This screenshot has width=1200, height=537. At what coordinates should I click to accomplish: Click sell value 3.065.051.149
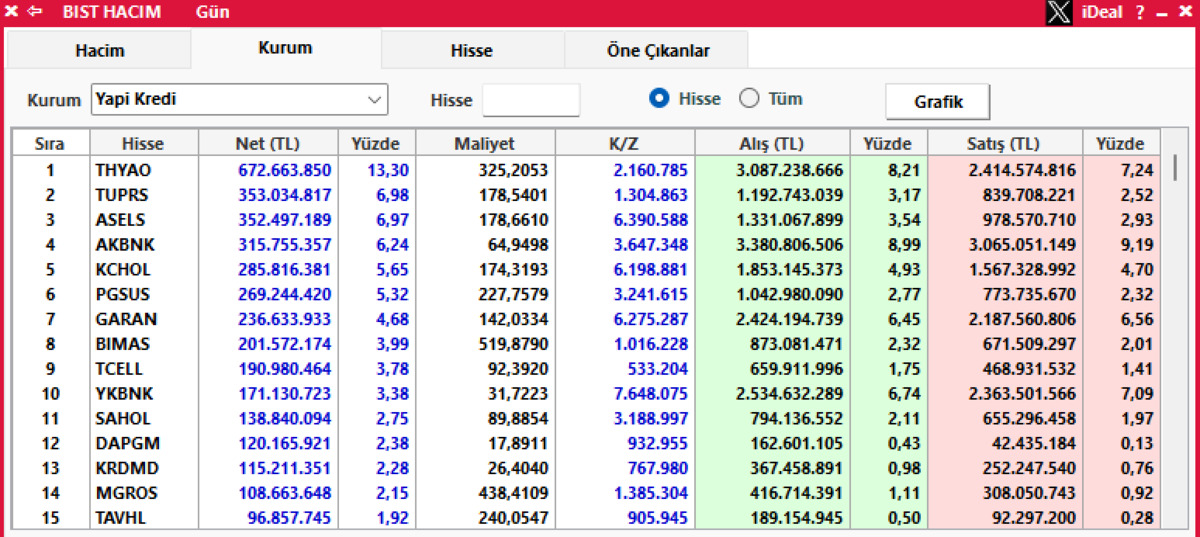pos(1022,244)
